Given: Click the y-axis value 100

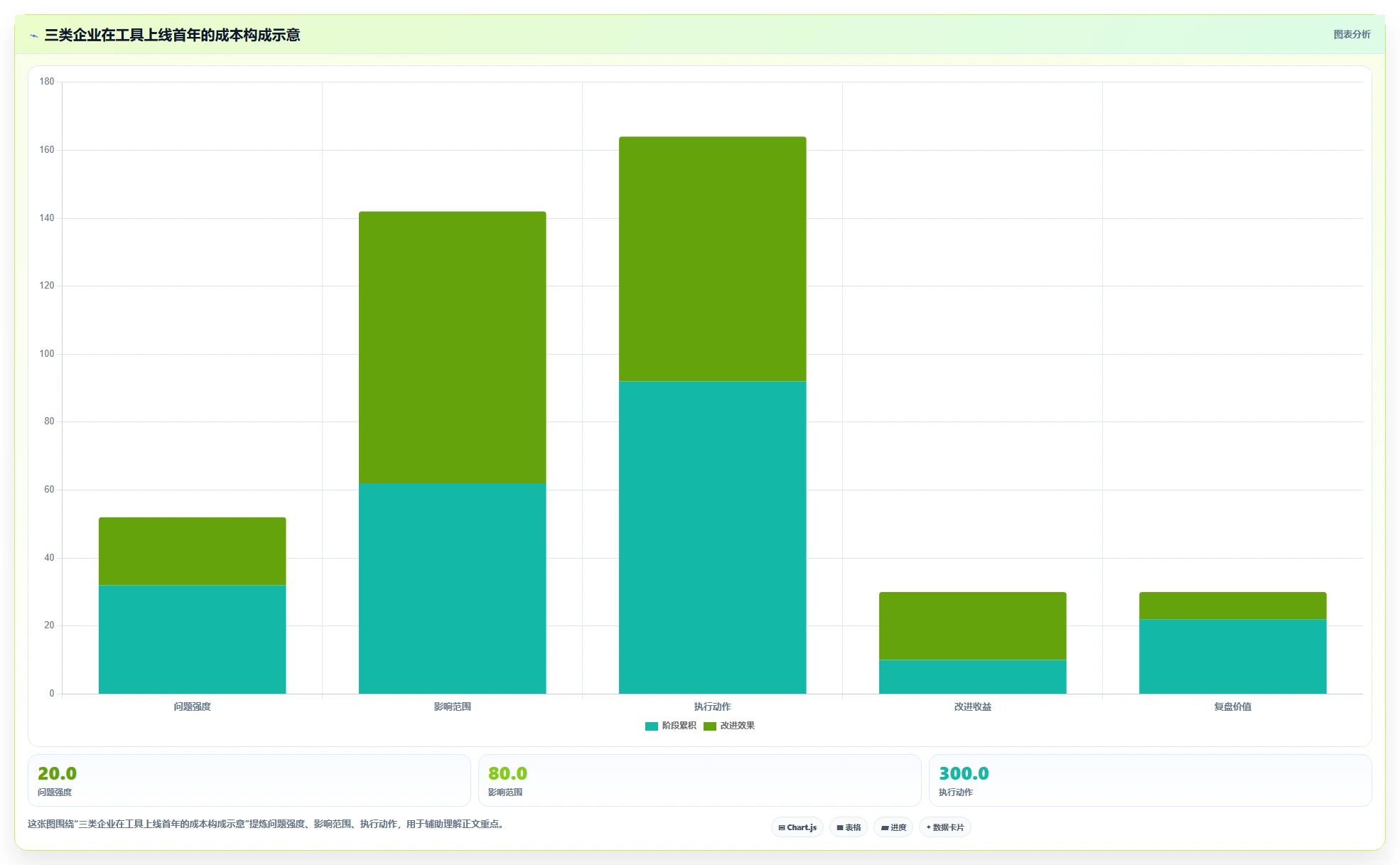Looking at the screenshot, I should coord(47,354).
